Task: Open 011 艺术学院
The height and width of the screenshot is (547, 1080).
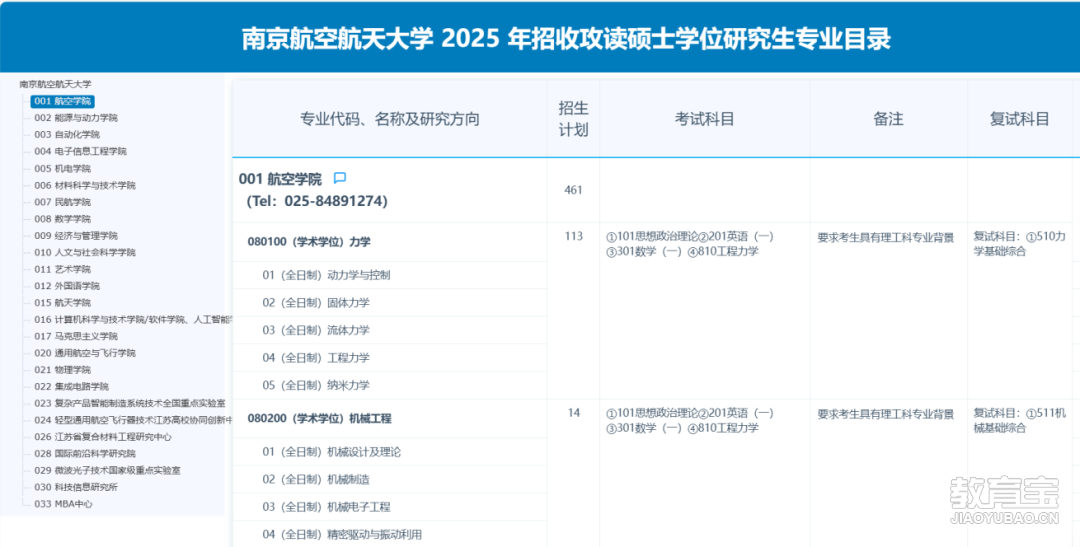Action: 63,269
